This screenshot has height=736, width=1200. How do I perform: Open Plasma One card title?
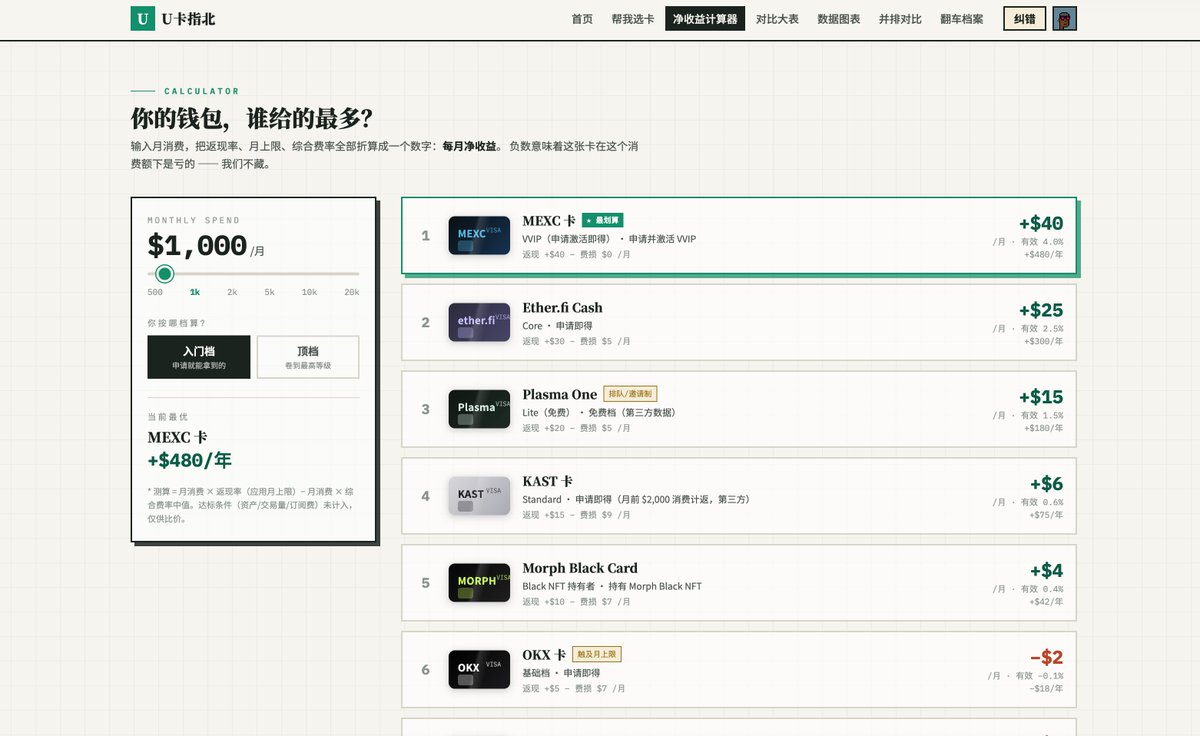click(560, 394)
